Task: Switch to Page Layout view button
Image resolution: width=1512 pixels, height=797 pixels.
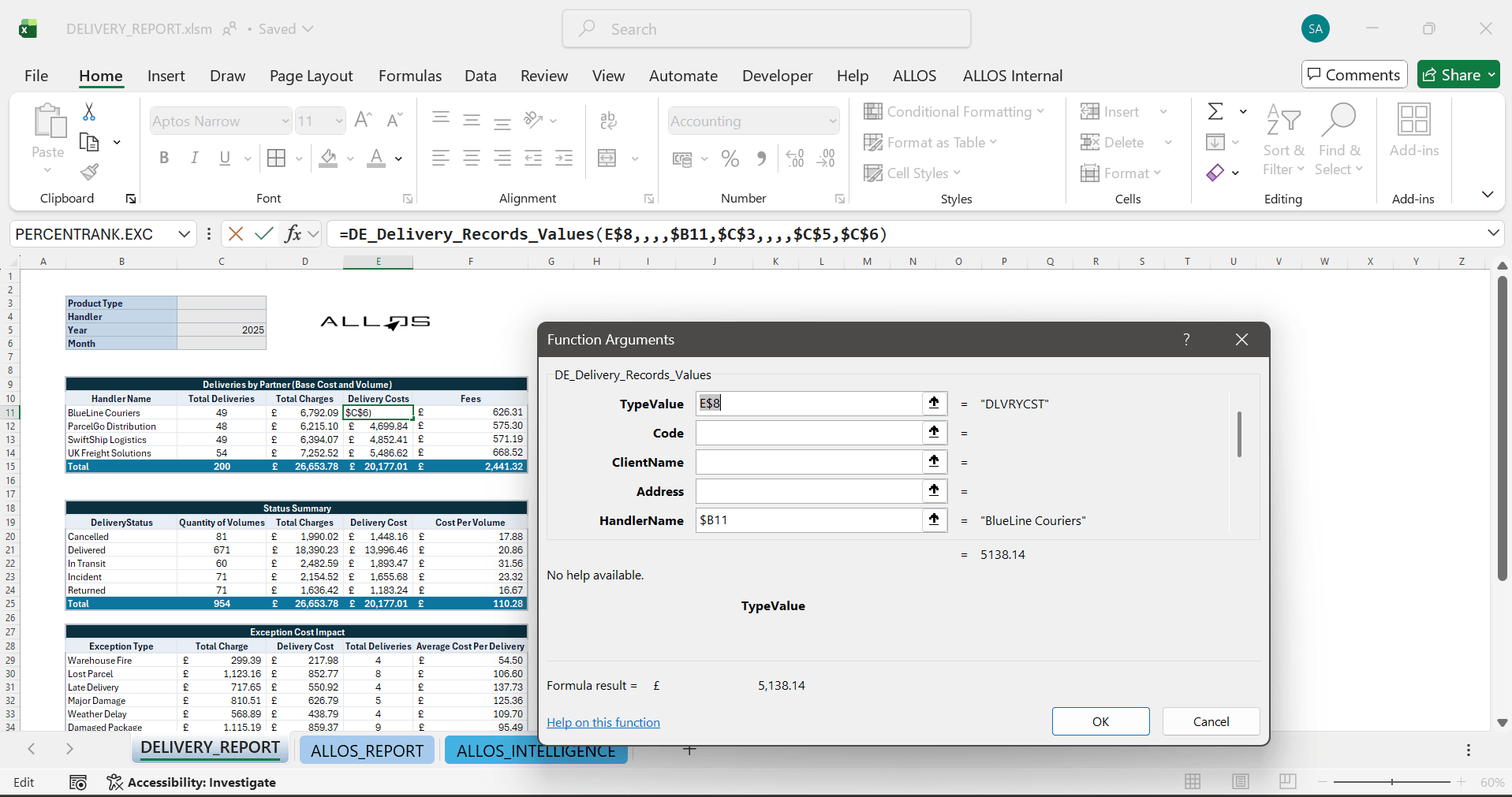Action: (1241, 781)
